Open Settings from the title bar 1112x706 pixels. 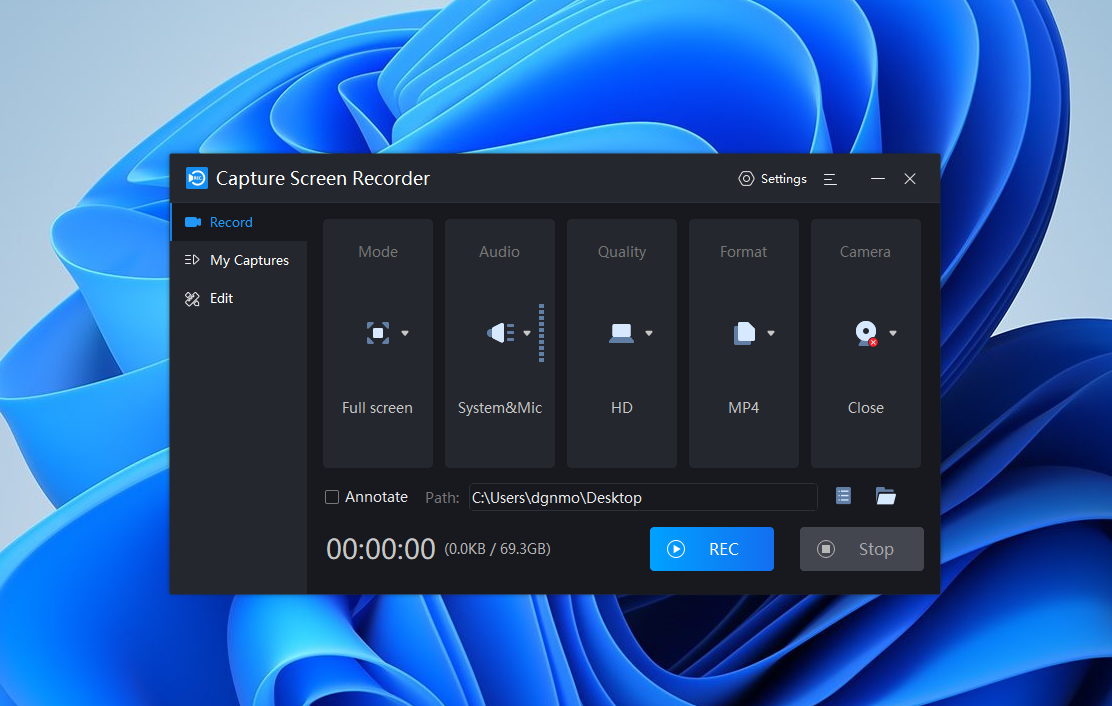pos(773,179)
